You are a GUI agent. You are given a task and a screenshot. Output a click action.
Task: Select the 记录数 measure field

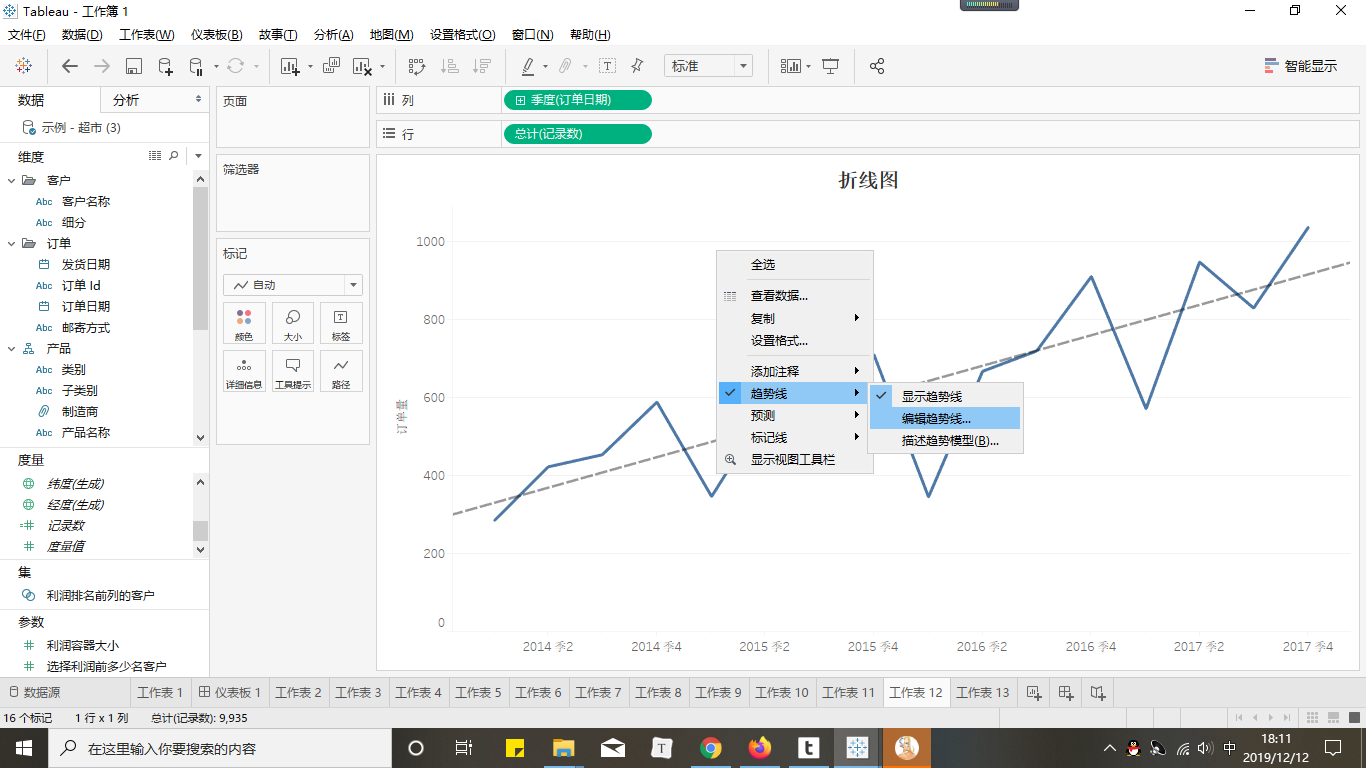(65, 525)
